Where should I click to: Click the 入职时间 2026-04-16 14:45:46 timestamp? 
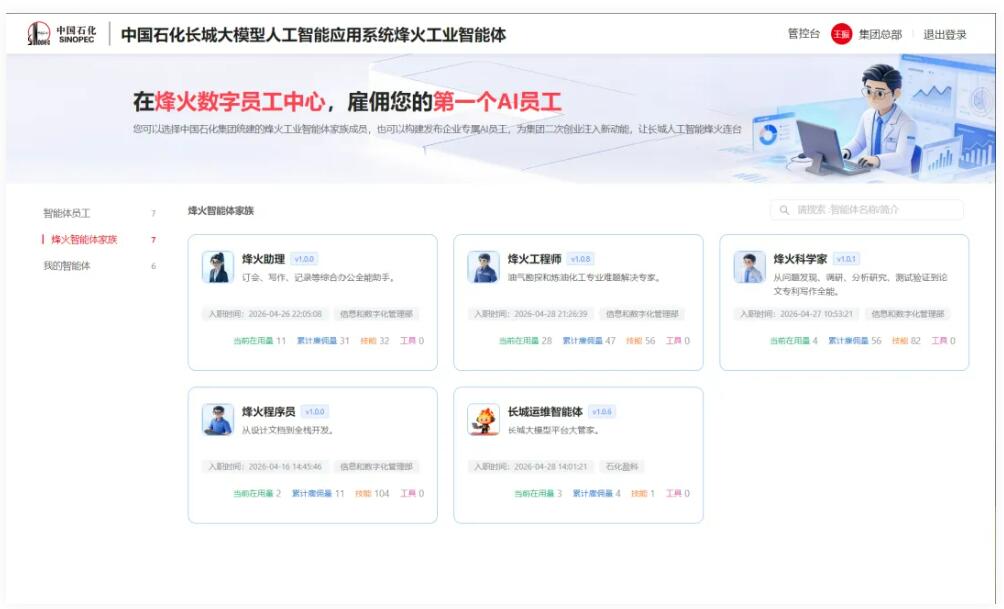[x=265, y=466]
